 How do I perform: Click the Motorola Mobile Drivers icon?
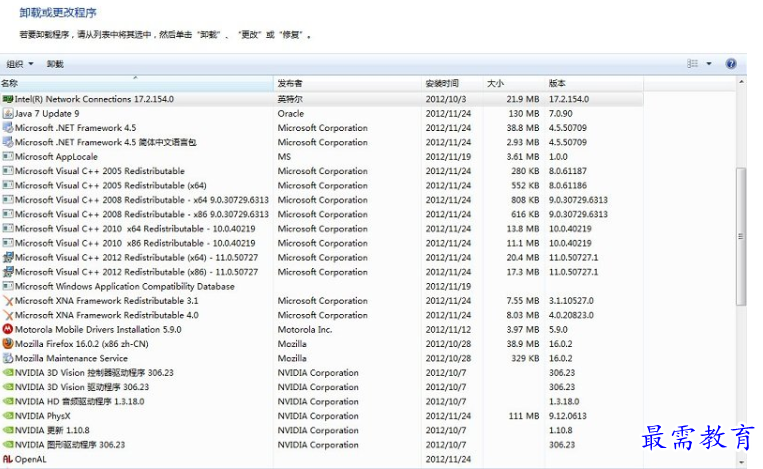point(8,329)
